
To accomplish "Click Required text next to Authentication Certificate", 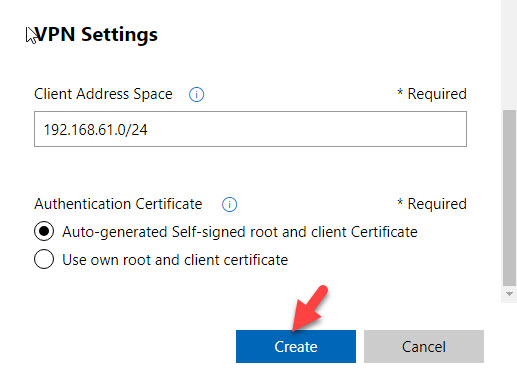I will [x=432, y=204].
